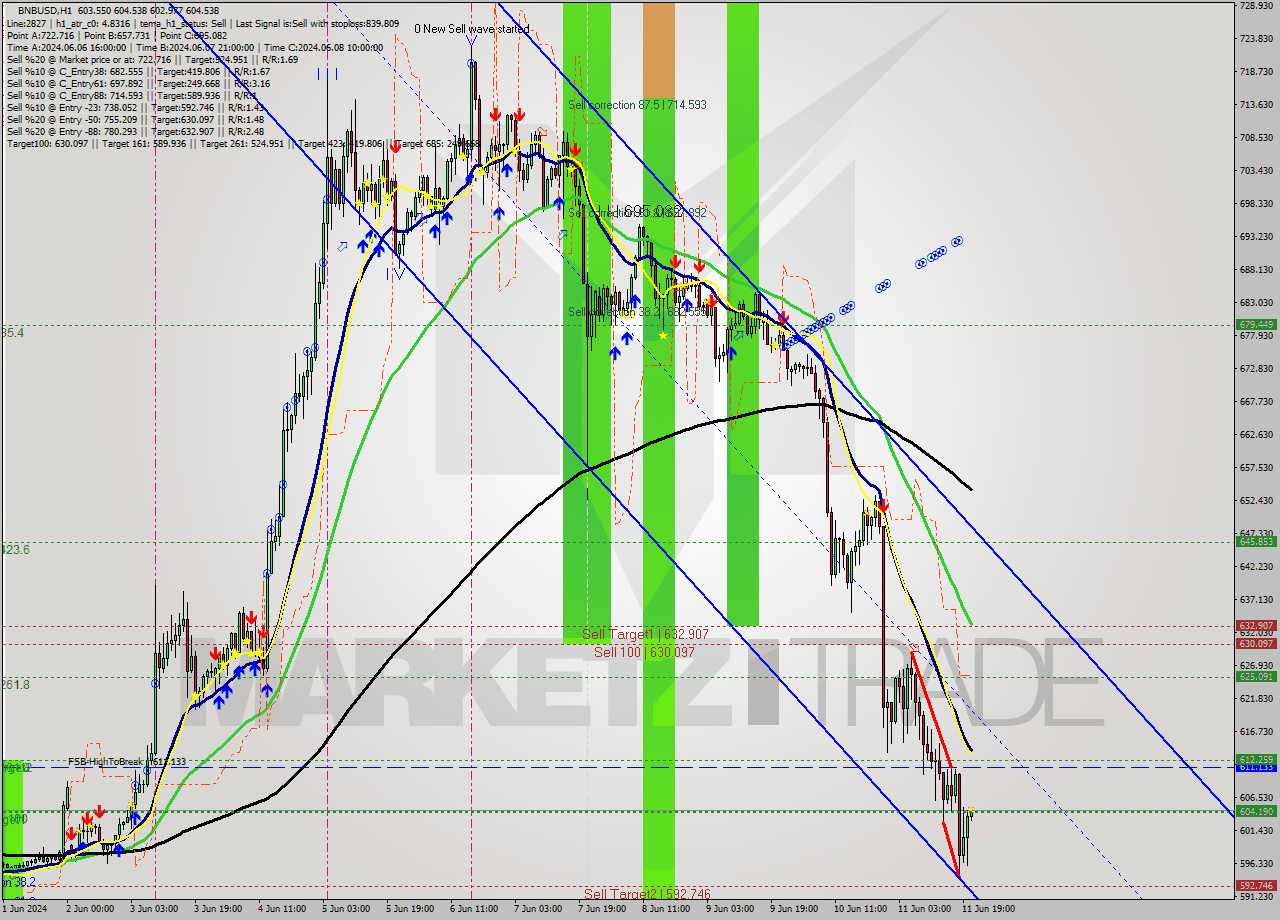Click the 'Sell %20 @ Market price' info line
This screenshot has width=1280, height=920.
click(x=152, y=59)
